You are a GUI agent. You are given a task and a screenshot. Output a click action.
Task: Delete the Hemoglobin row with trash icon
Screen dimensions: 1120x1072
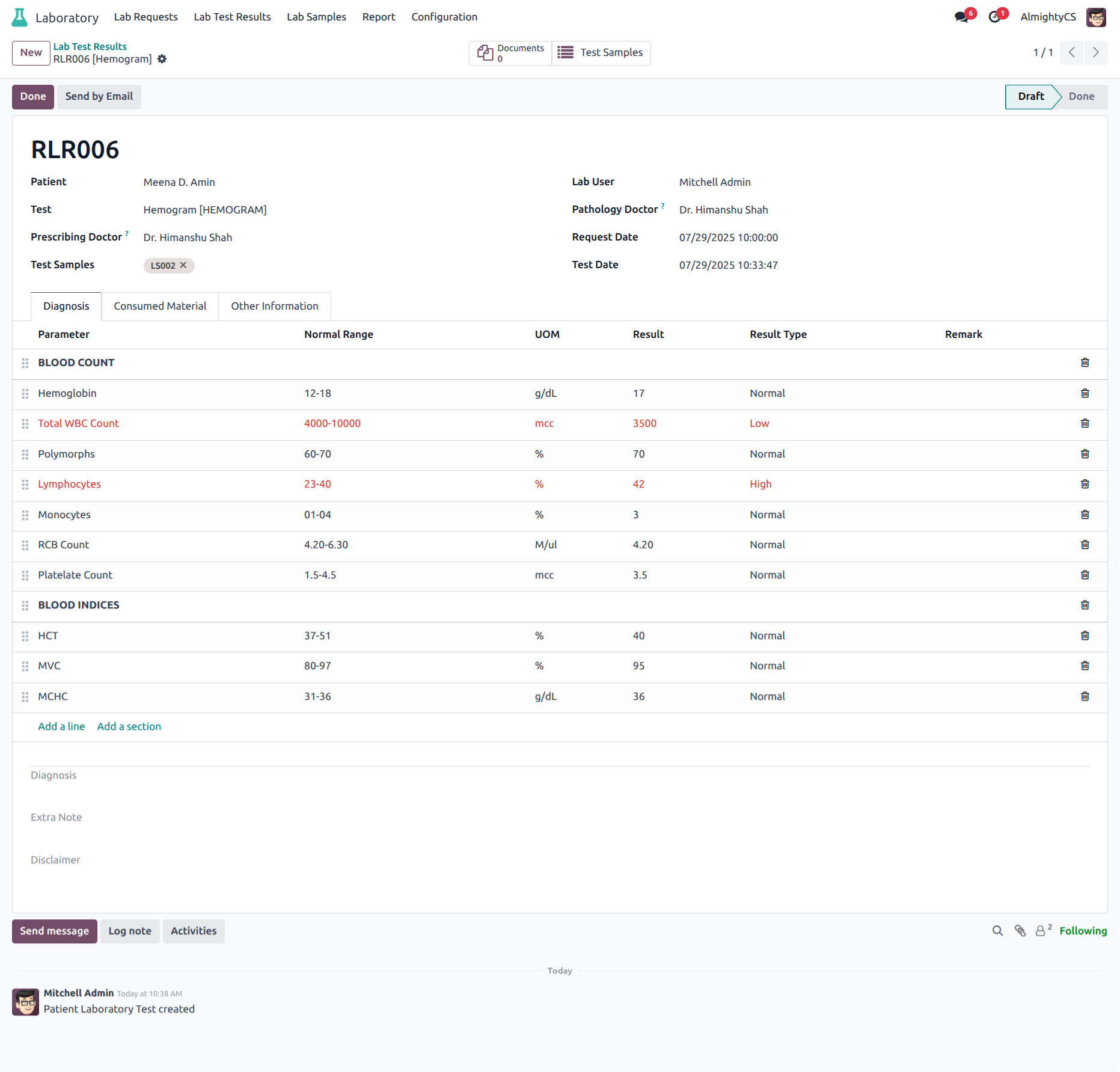click(x=1085, y=393)
